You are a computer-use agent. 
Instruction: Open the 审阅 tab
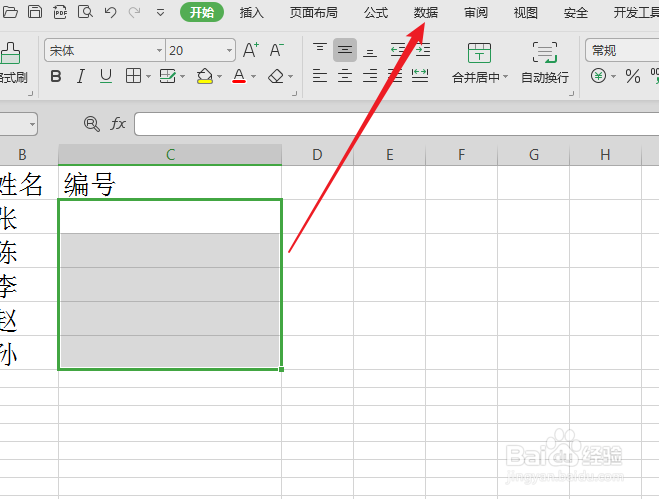[476, 13]
